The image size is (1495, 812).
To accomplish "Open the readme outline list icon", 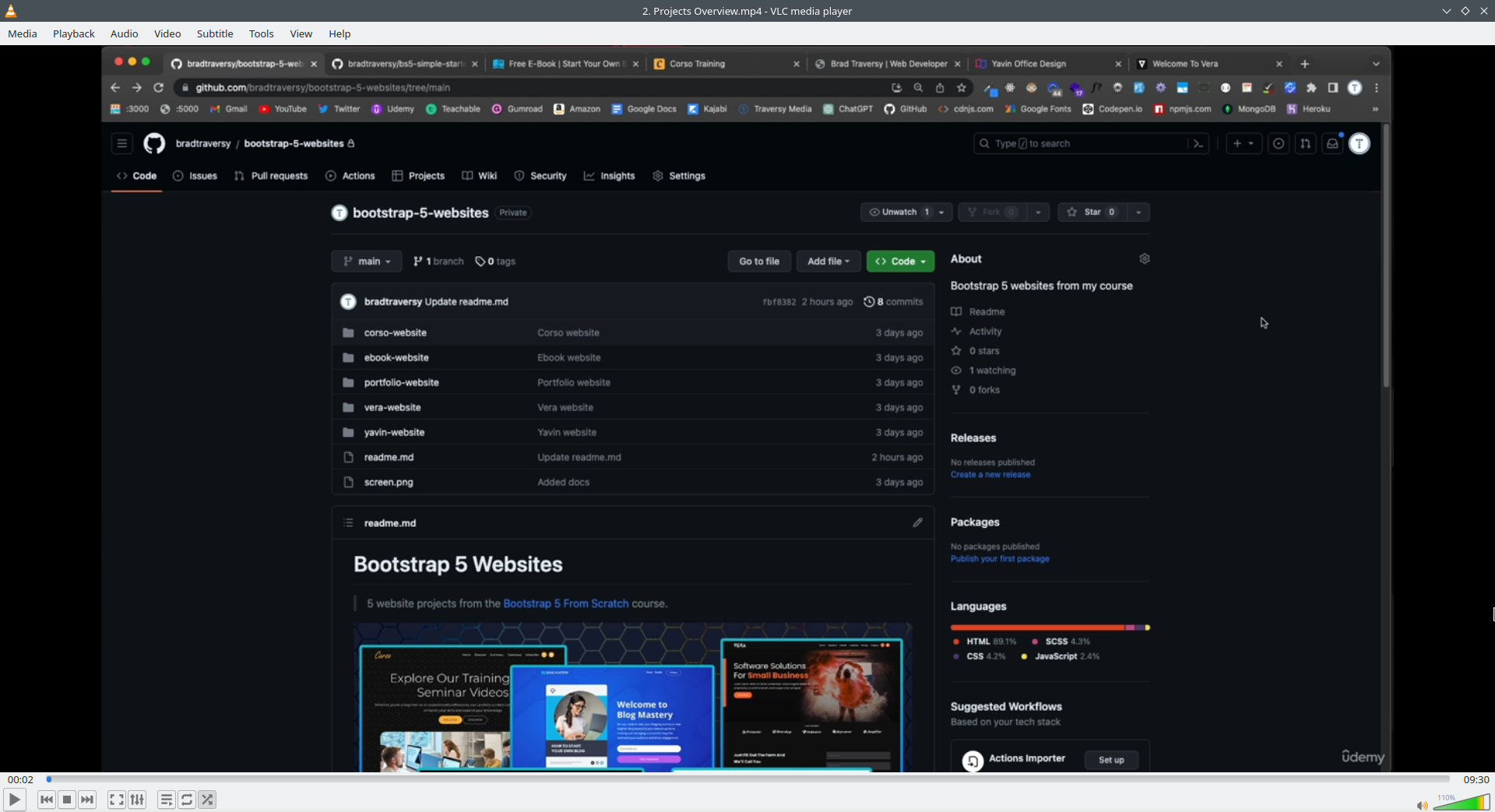I will coord(348,522).
